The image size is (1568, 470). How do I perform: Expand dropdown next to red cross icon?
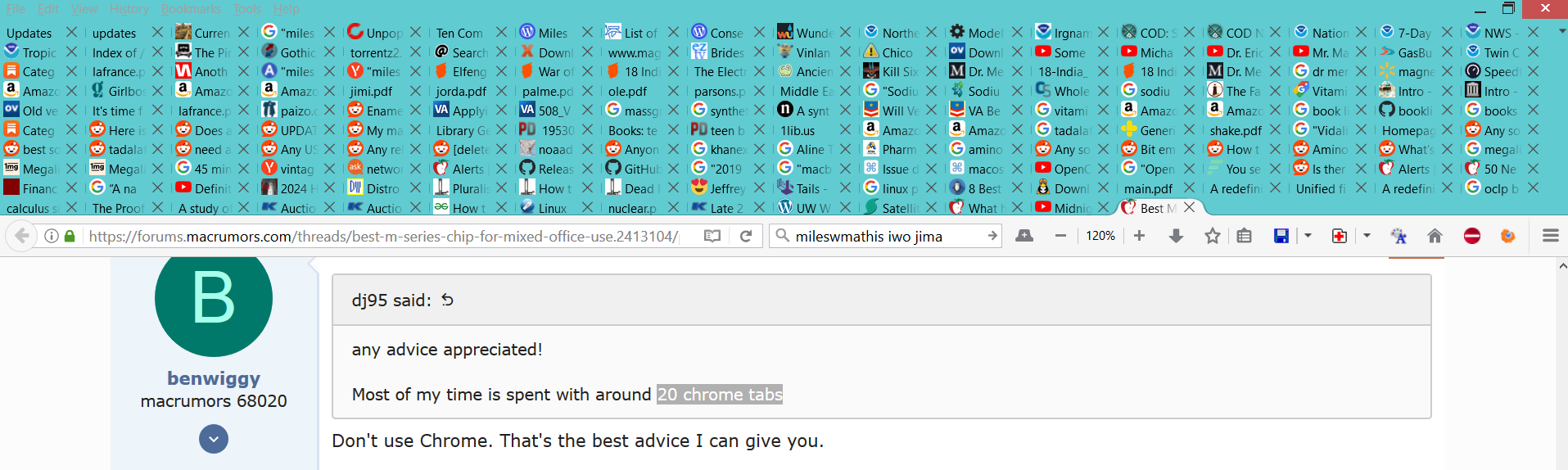coord(1367,236)
